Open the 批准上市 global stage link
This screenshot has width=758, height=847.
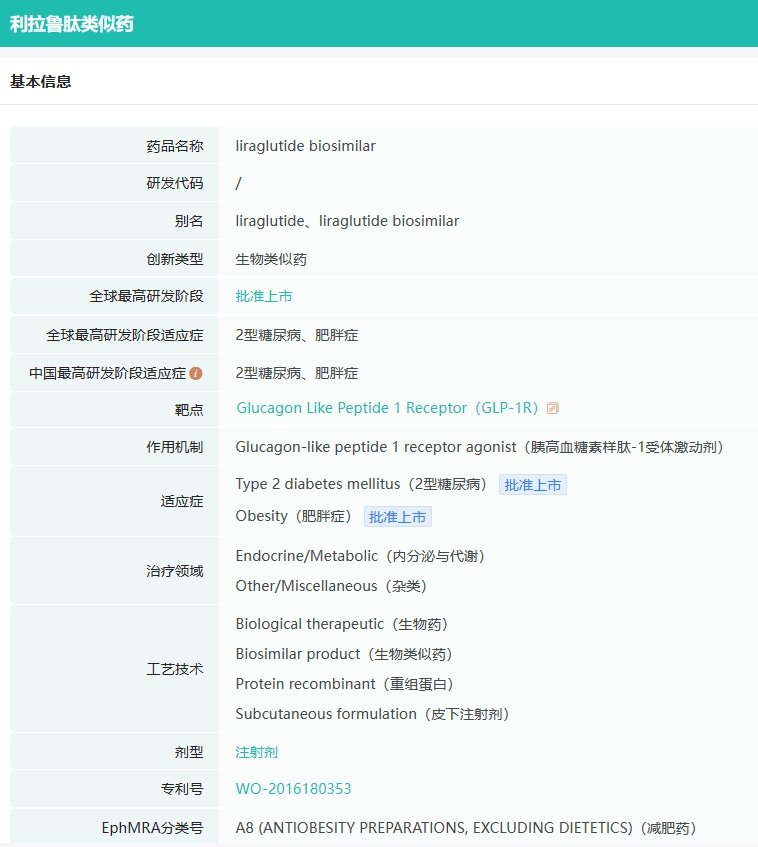(264, 296)
